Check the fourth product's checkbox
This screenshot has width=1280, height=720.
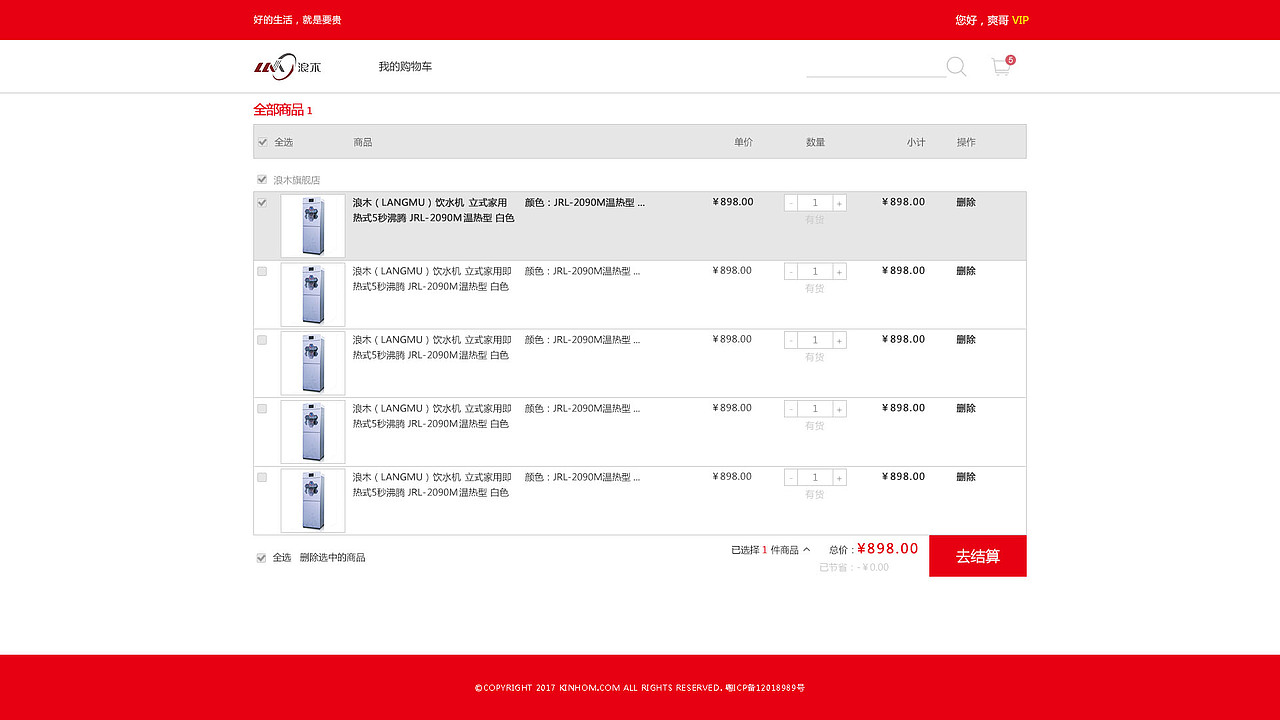click(262, 408)
